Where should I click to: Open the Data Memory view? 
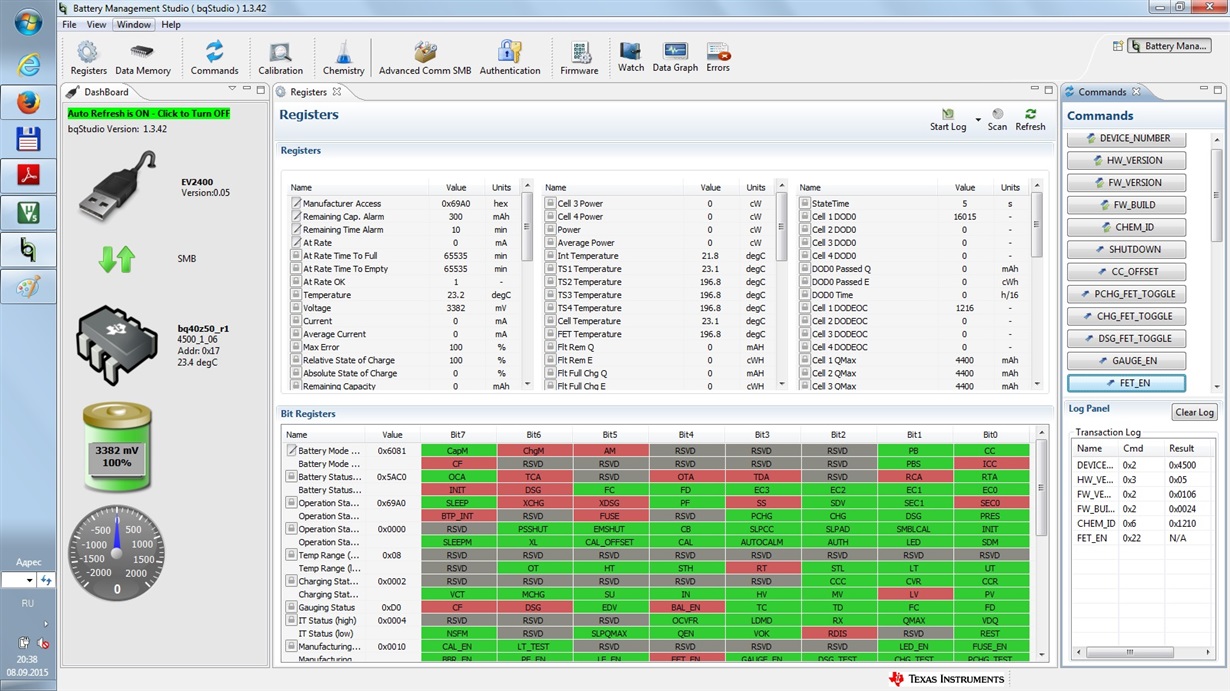tap(142, 58)
